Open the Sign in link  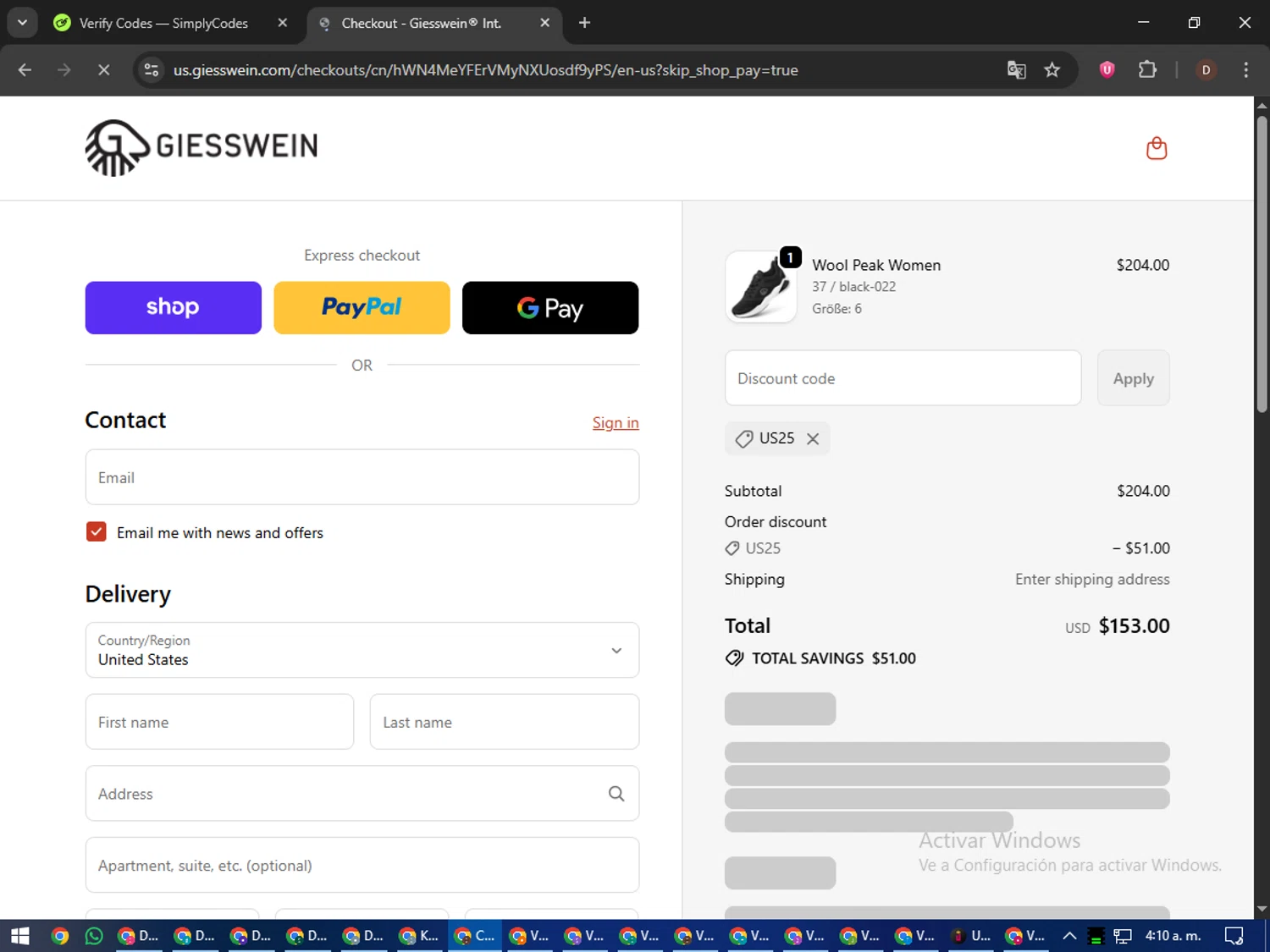click(616, 422)
